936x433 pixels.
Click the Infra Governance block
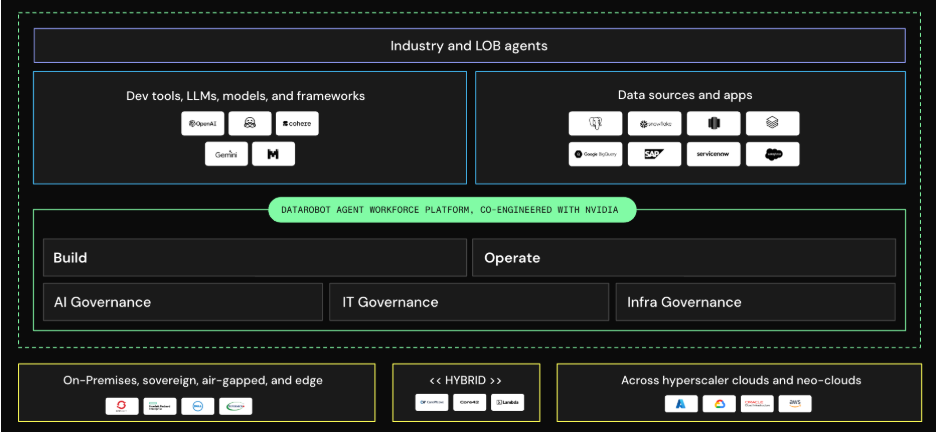click(x=756, y=302)
